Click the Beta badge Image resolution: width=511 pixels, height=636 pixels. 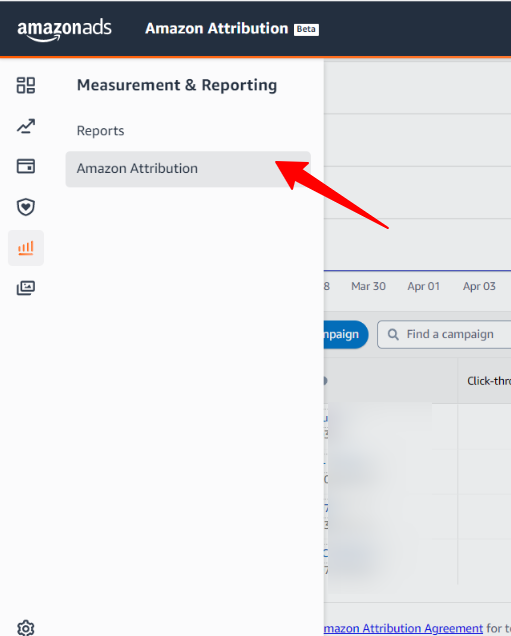[306, 29]
